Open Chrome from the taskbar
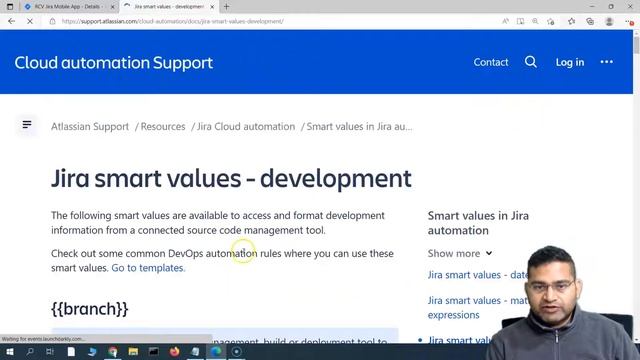The image size is (640, 360). click(113, 351)
